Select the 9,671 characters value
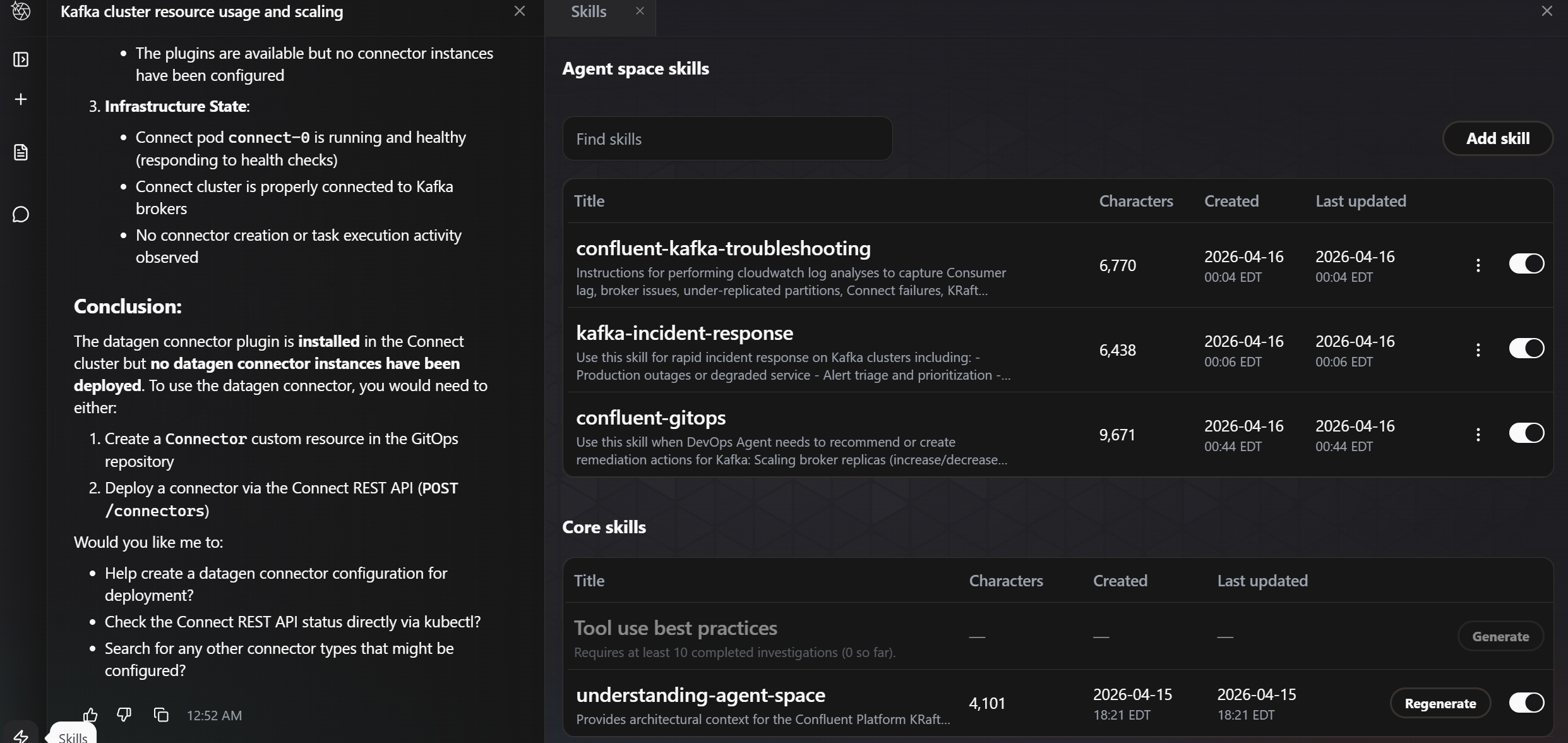 tap(1116, 435)
